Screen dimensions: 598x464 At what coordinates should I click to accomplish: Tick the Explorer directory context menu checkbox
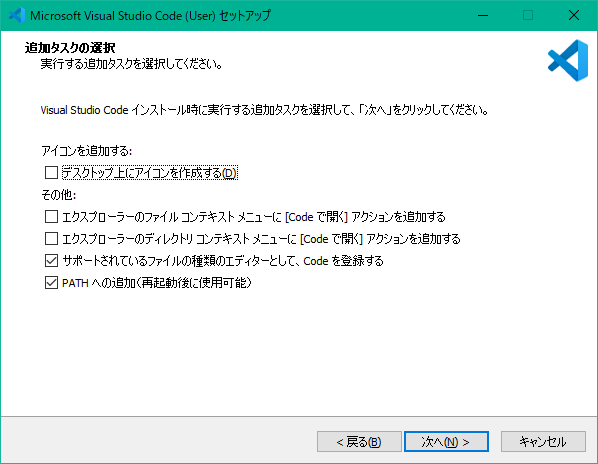coord(51,239)
